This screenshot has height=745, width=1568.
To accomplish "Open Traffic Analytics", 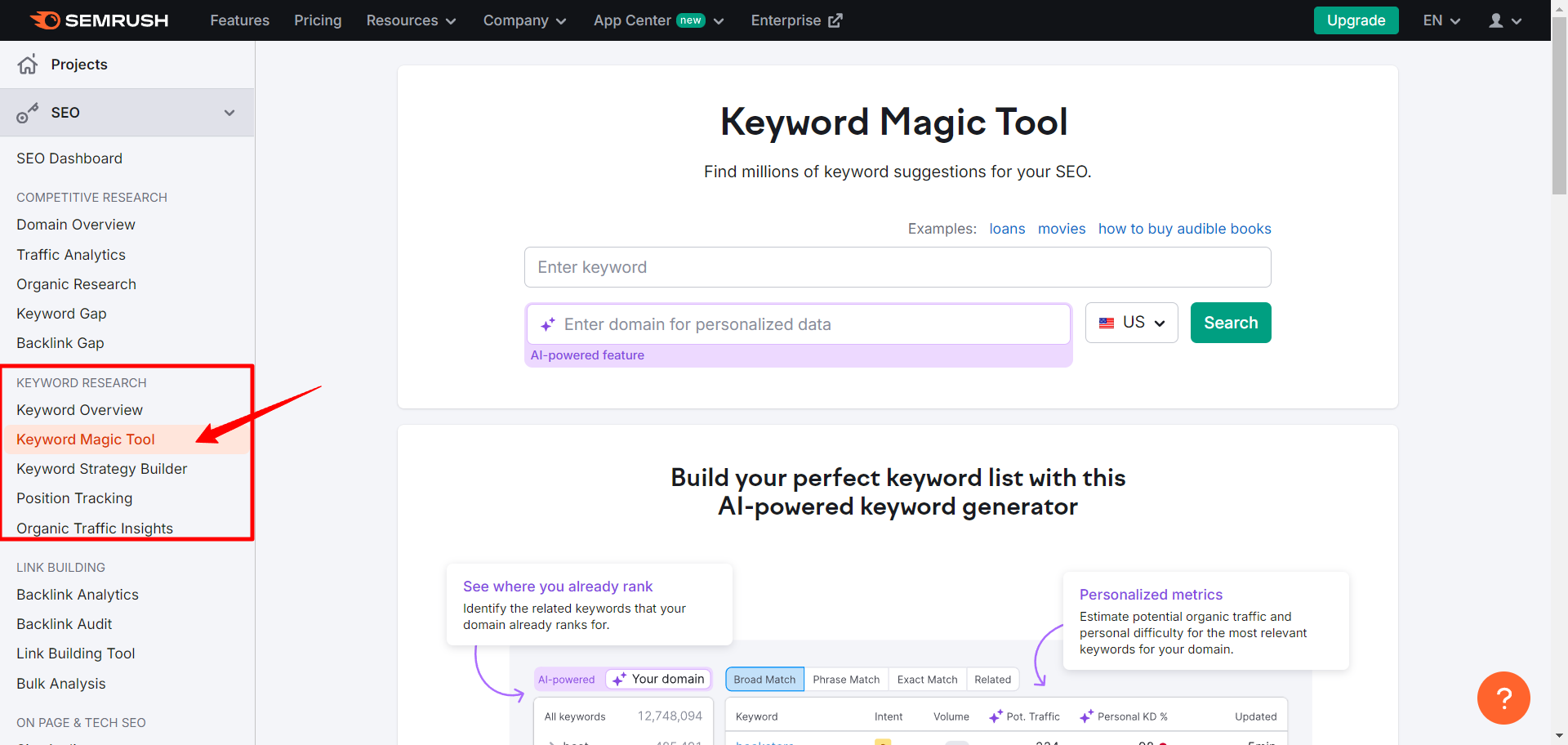I will point(71,255).
